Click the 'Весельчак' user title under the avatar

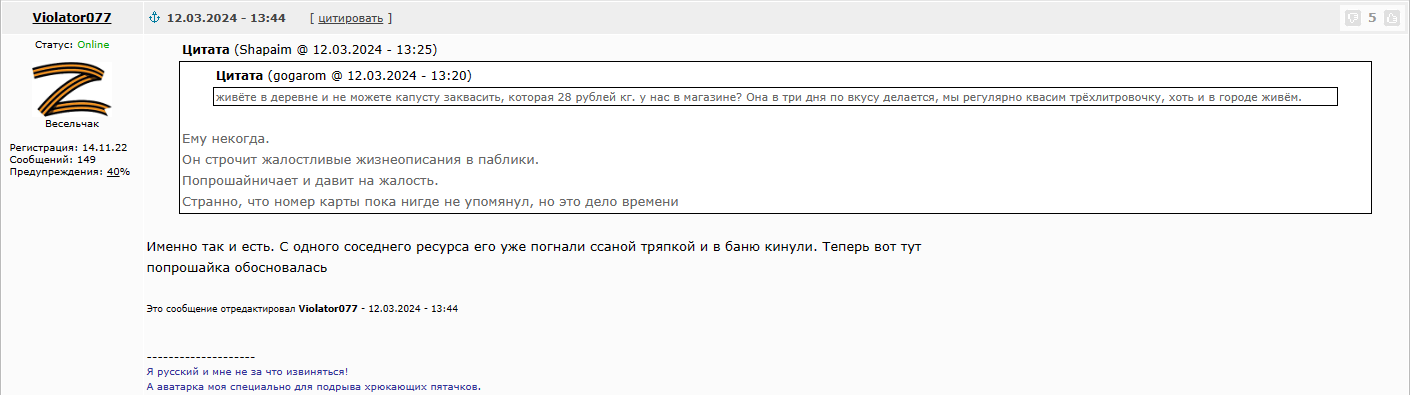[72, 124]
